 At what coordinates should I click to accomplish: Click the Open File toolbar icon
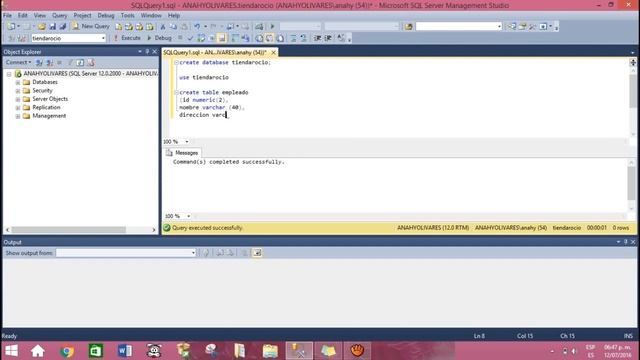42,27
